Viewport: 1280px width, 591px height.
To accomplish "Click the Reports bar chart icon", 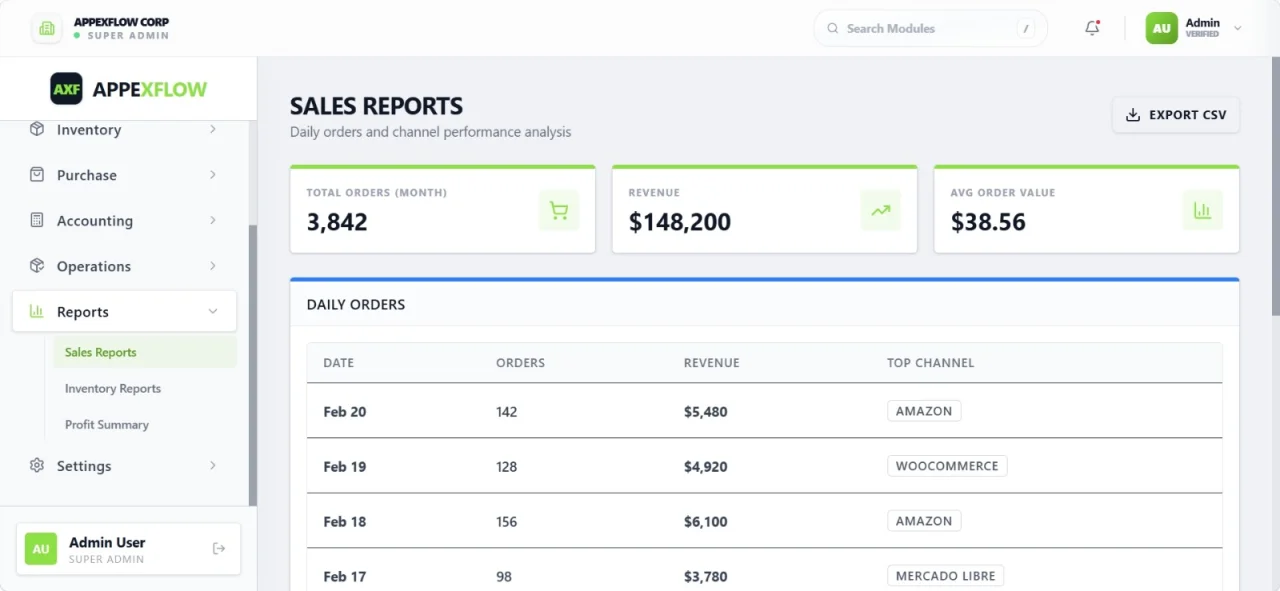I will [x=37, y=311].
